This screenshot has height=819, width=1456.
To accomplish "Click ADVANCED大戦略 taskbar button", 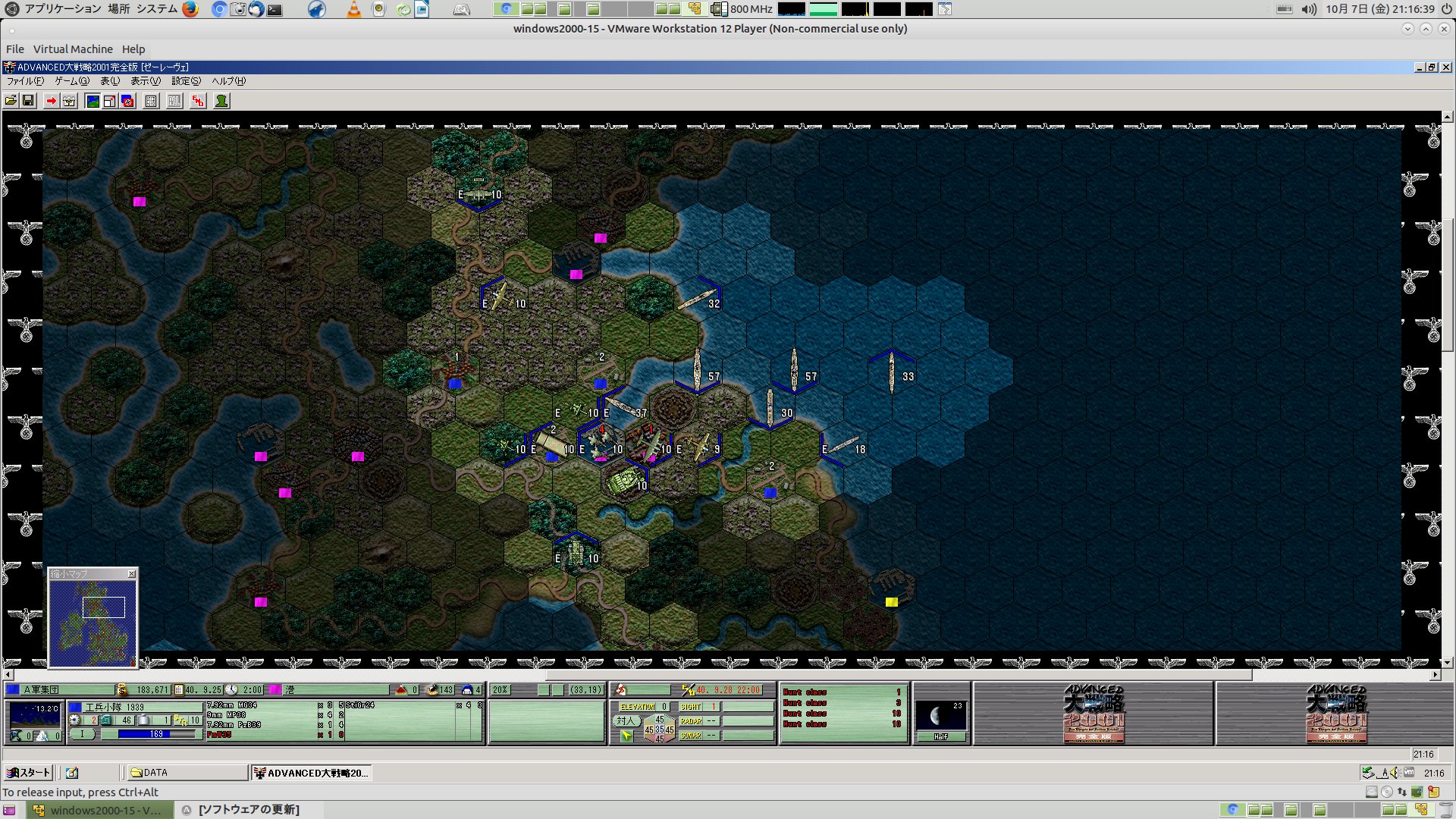I will pyautogui.click(x=311, y=773).
